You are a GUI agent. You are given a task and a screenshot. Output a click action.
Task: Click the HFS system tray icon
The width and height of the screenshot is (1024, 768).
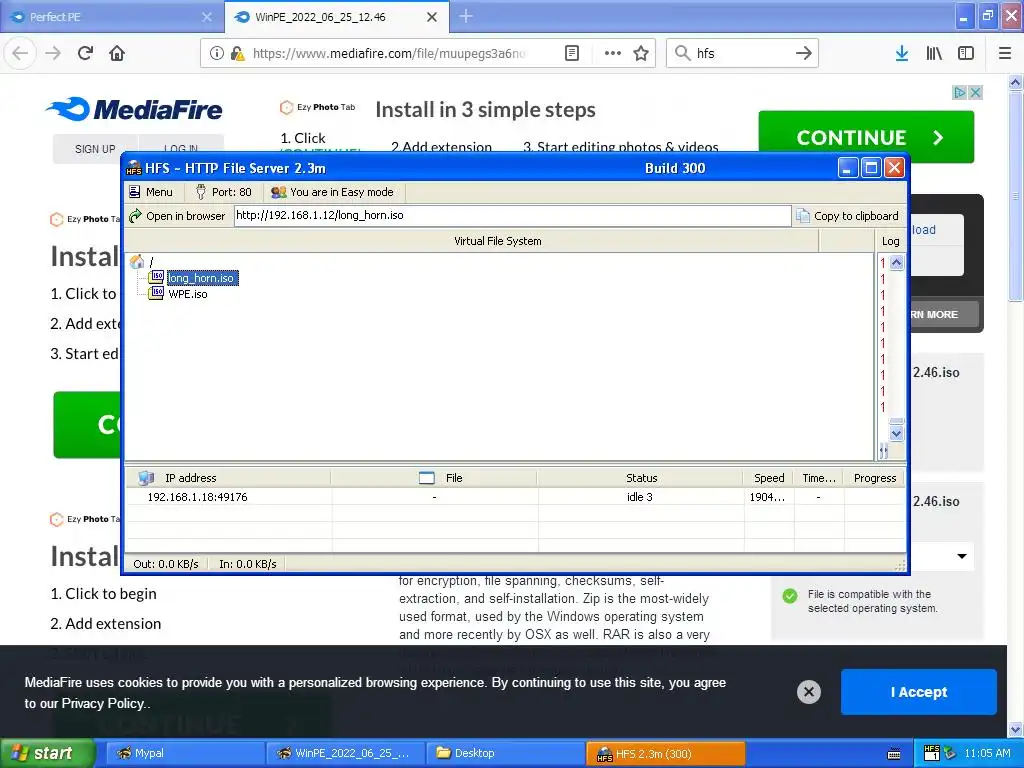click(932, 753)
